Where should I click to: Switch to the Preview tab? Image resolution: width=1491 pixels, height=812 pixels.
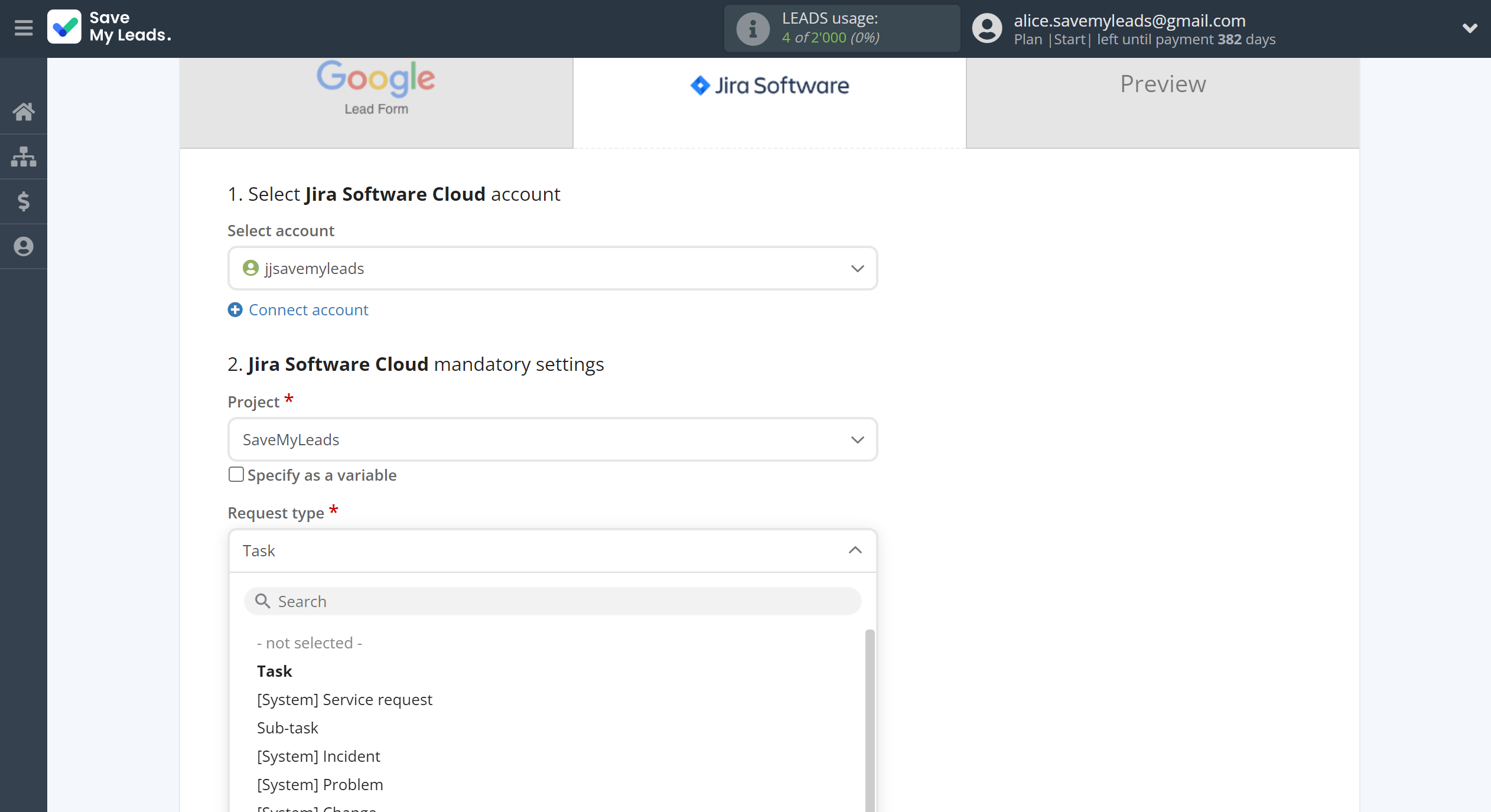[x=1163, y=103]
